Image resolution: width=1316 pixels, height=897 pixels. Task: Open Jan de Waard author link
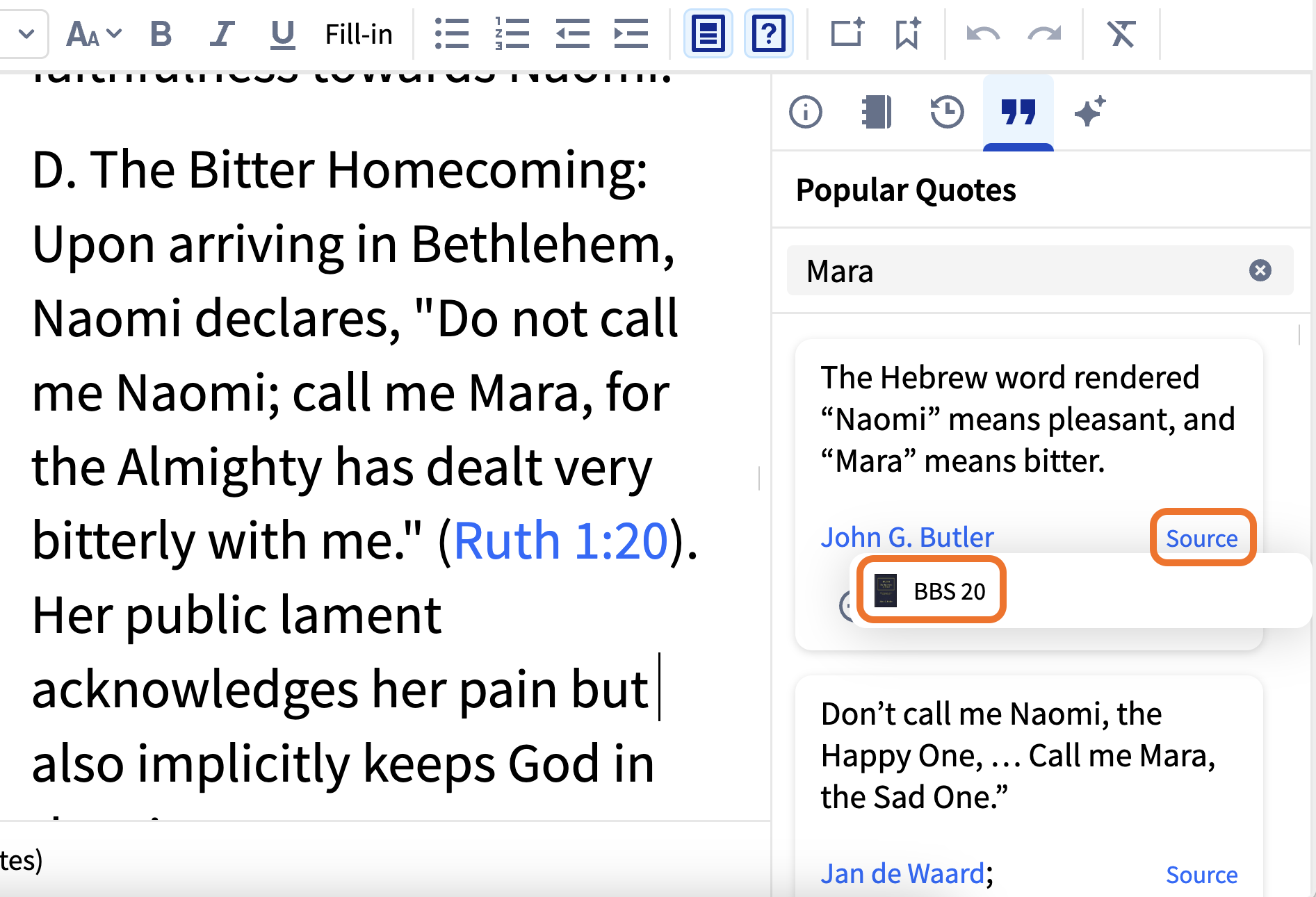tap(902, 874)
